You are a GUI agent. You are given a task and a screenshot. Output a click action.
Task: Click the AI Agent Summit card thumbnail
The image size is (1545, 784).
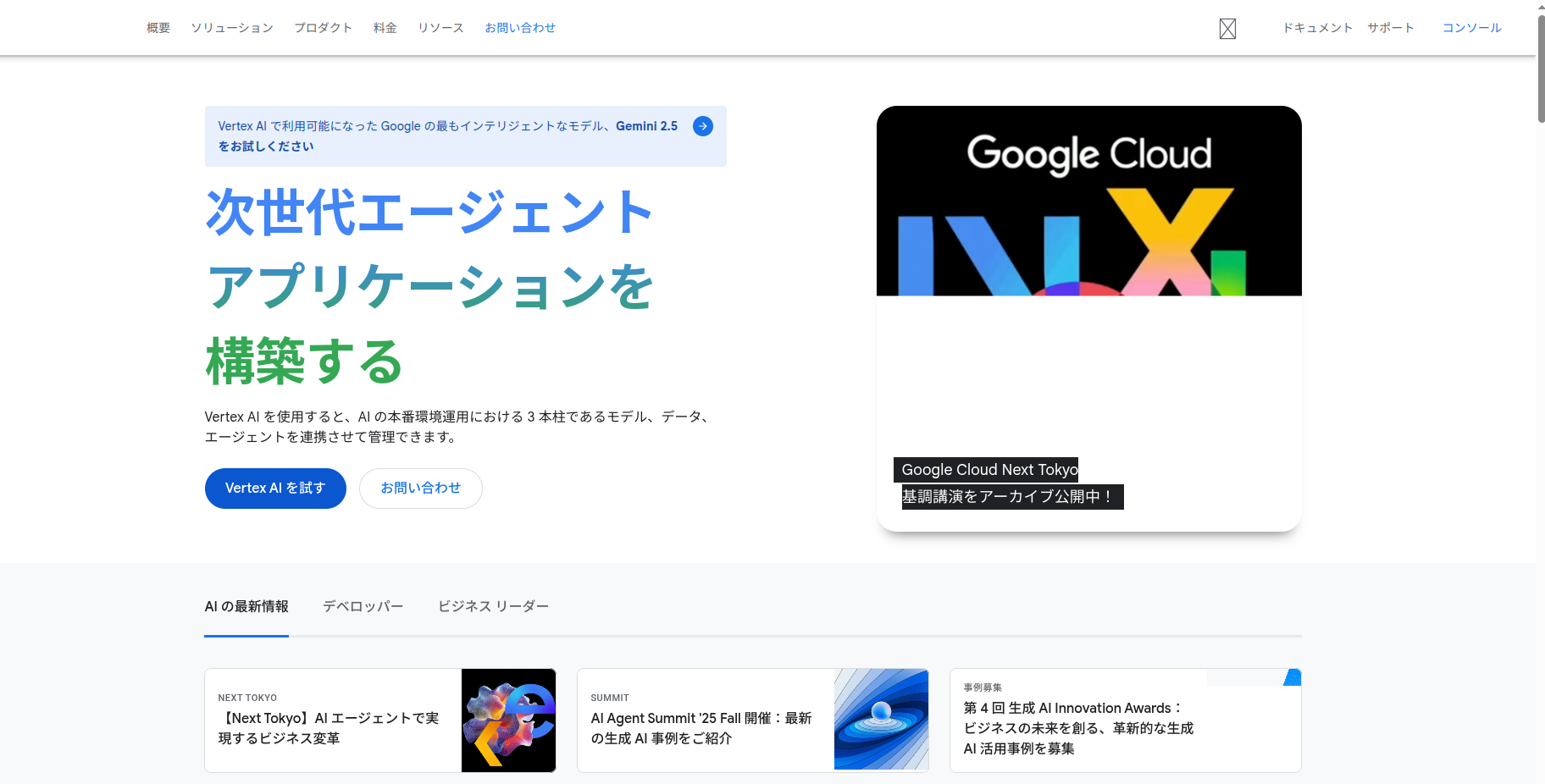point(881,720)
